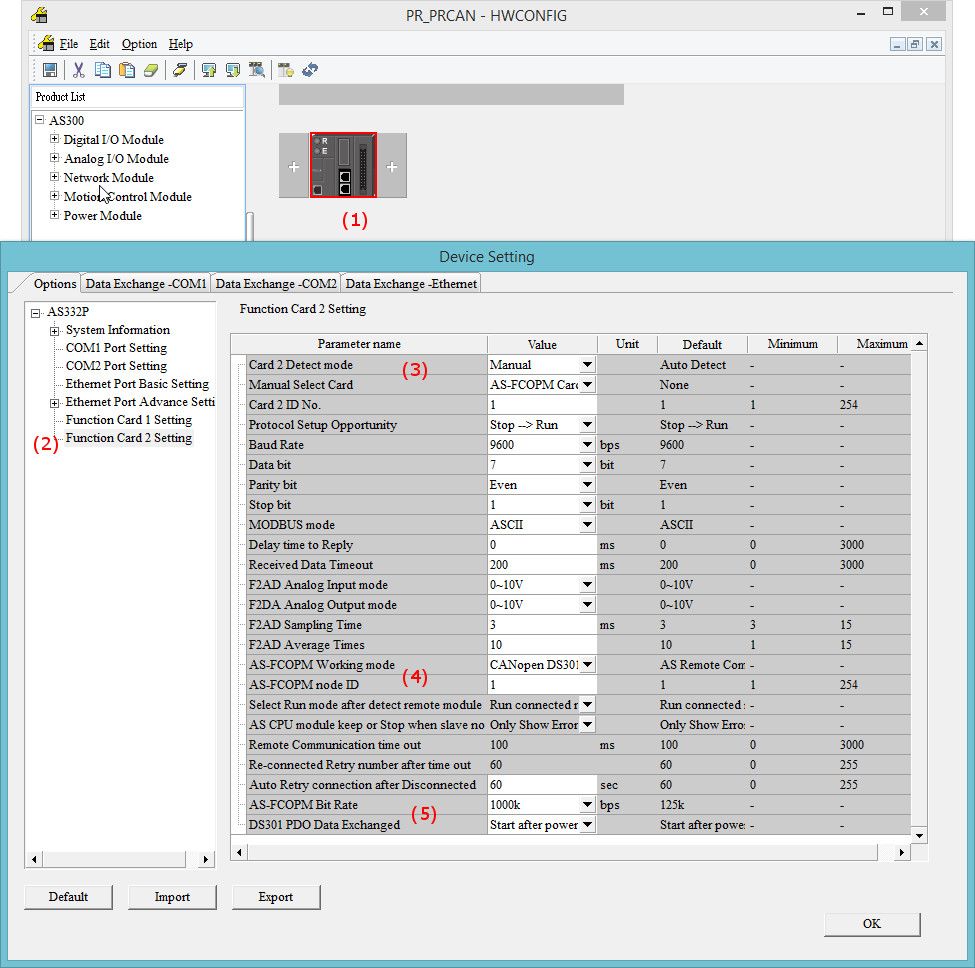Image resolution: width=975 pixels, height=968 pixels.
Task: Expand System Information in the device tree
Action: [55, 330]
